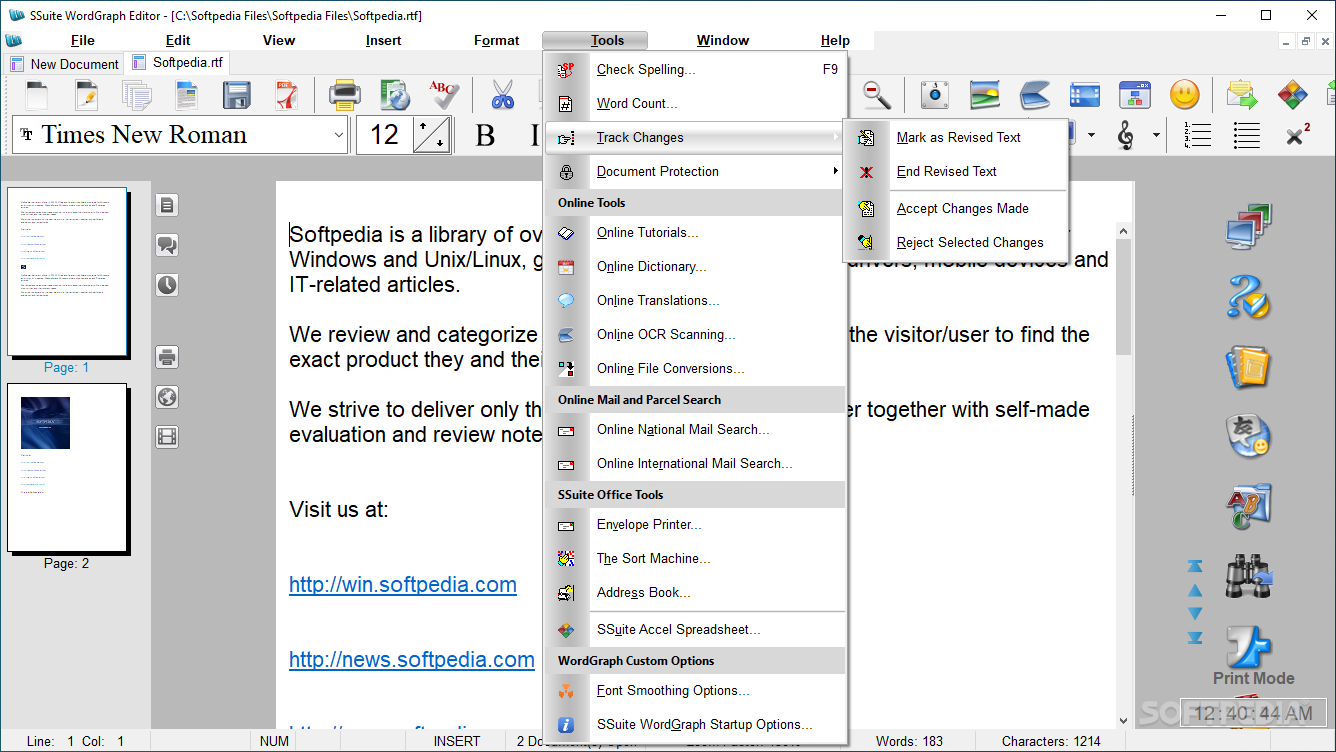Click the scissors cut icon
The image size is (1336, 752).
[503, 95]
